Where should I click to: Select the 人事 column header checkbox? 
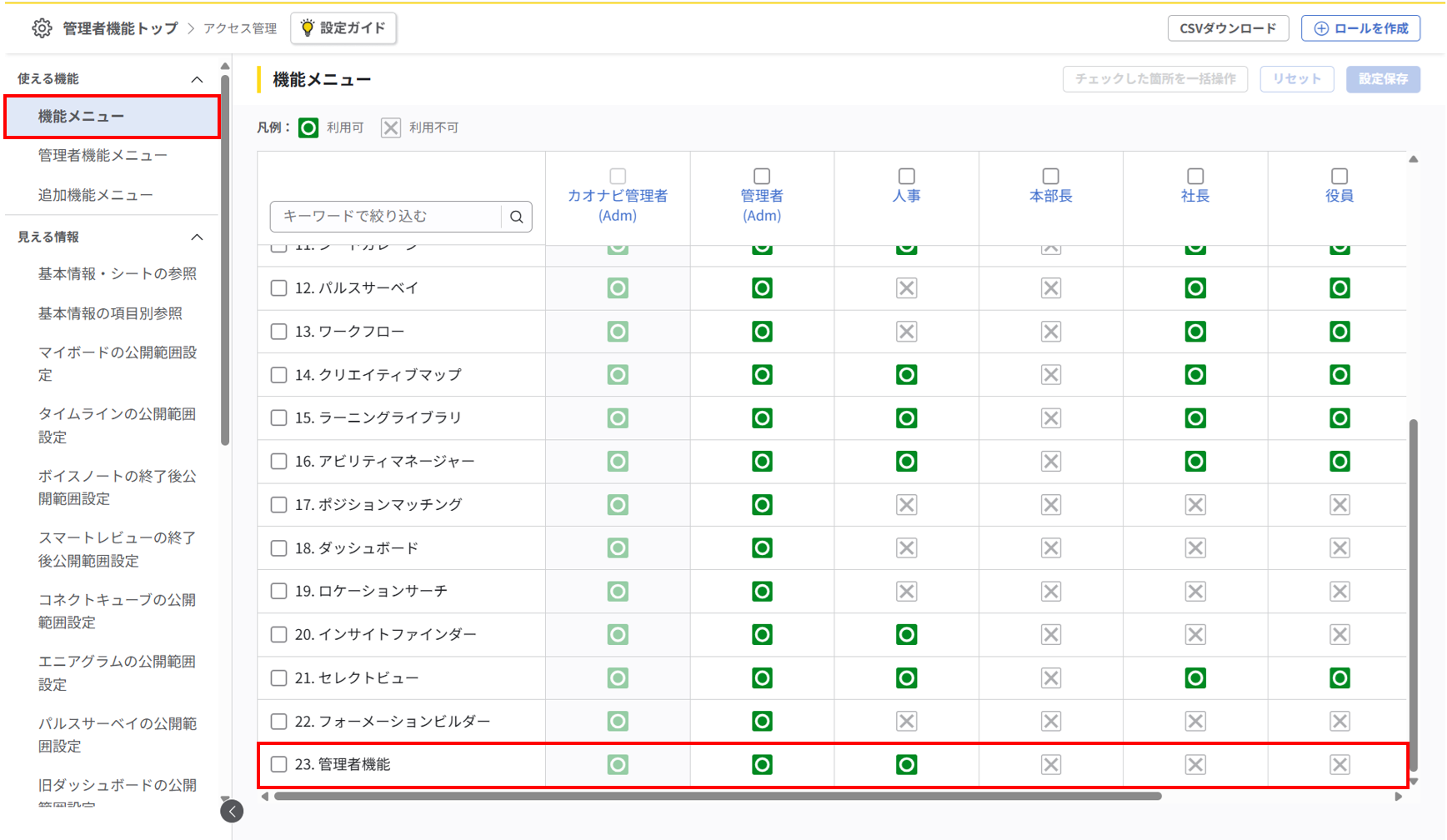[906, 176]
